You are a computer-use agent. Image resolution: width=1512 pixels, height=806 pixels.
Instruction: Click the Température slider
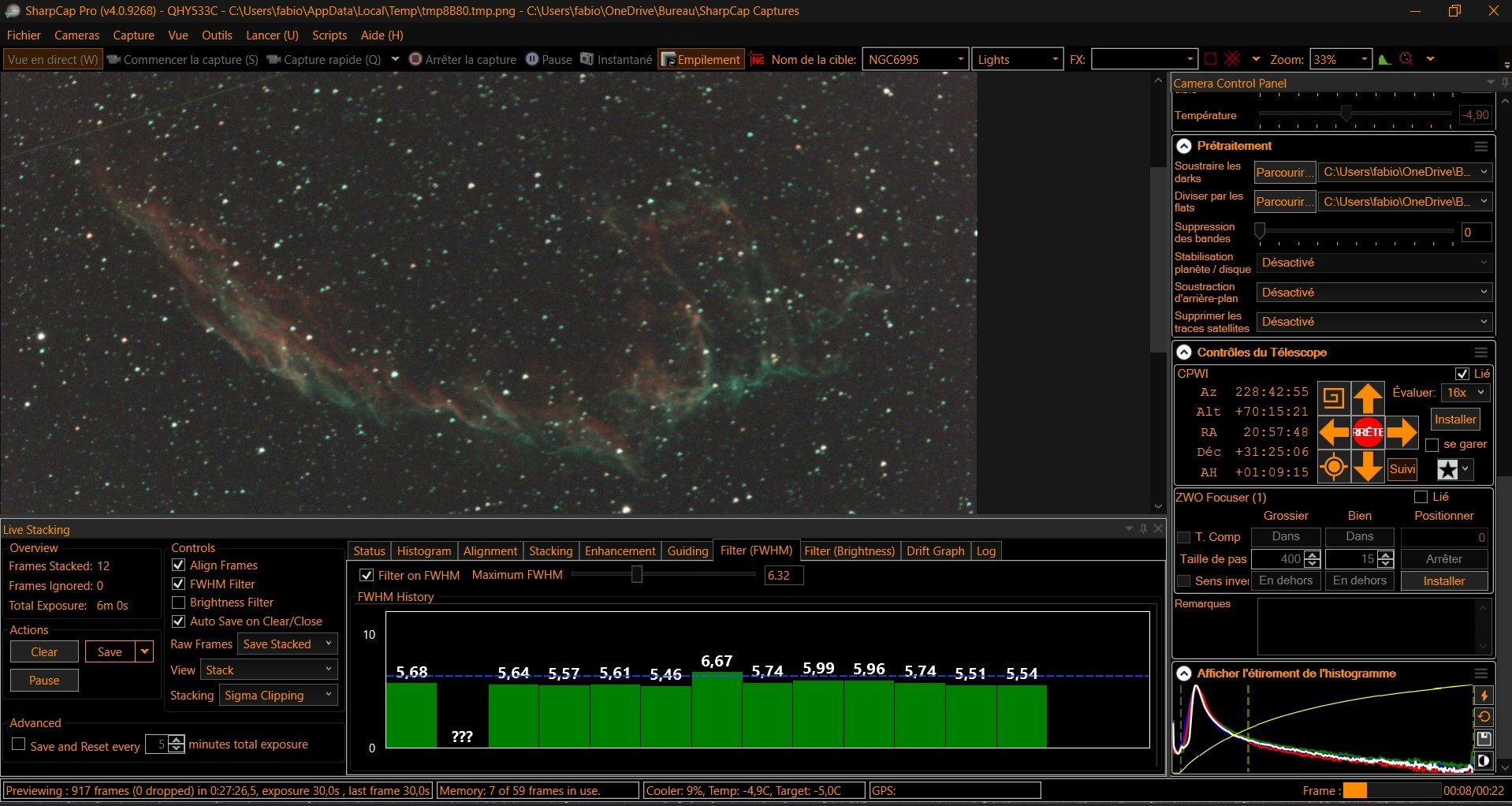pyautogui.click(x=1355, y=114)
